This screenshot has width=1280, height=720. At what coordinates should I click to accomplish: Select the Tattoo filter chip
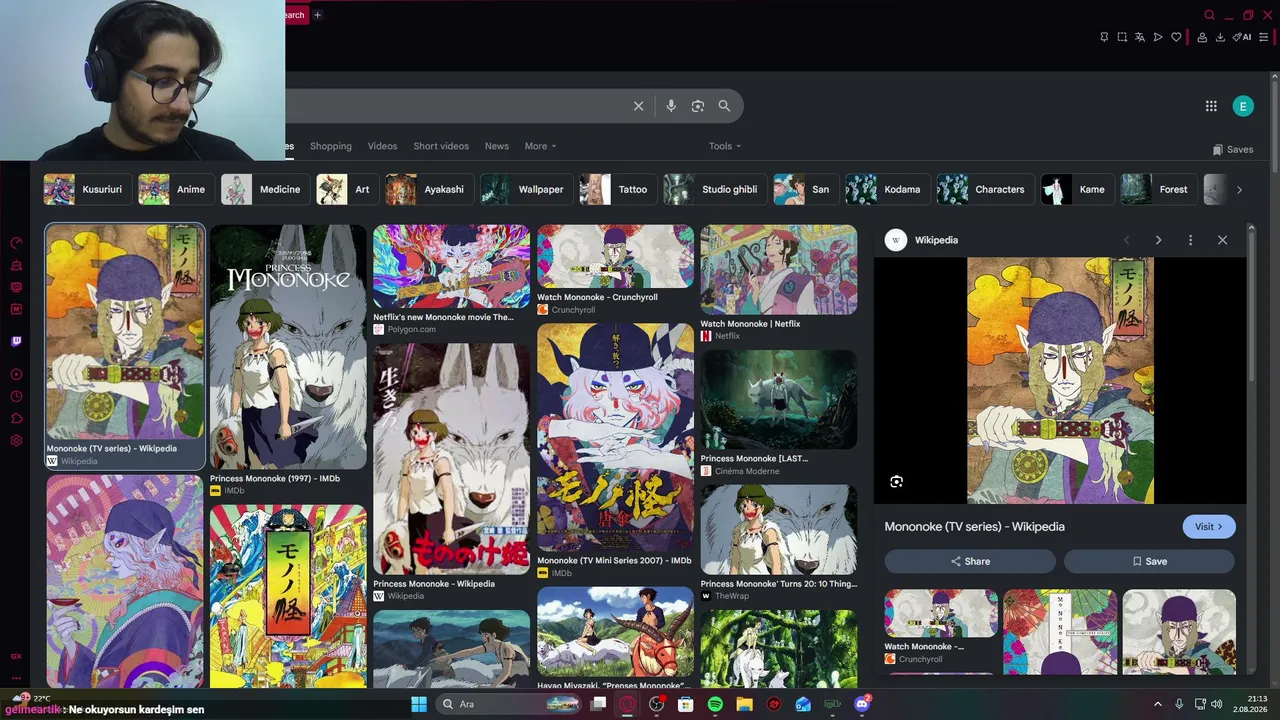coord(617,189)
